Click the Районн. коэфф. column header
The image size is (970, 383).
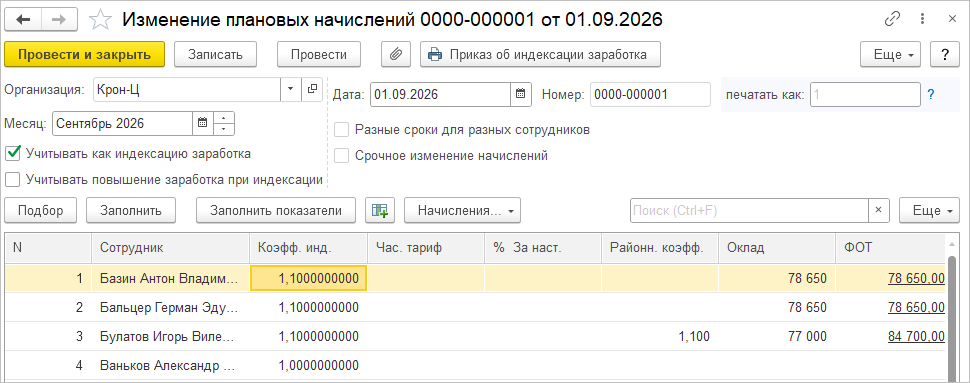659,248
